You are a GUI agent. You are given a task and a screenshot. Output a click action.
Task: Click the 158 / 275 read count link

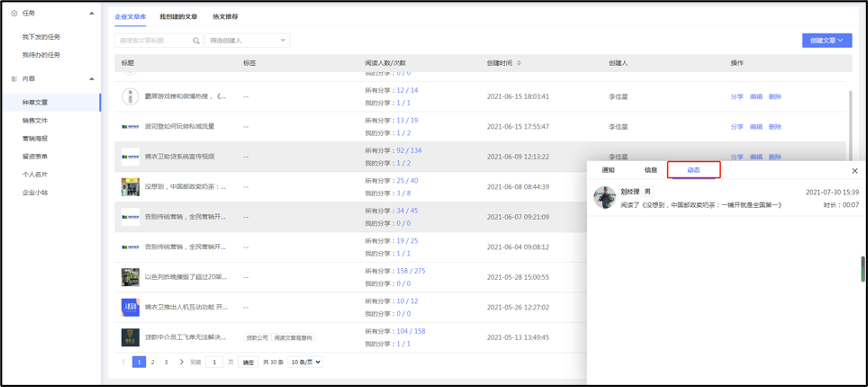pos(411,271)
